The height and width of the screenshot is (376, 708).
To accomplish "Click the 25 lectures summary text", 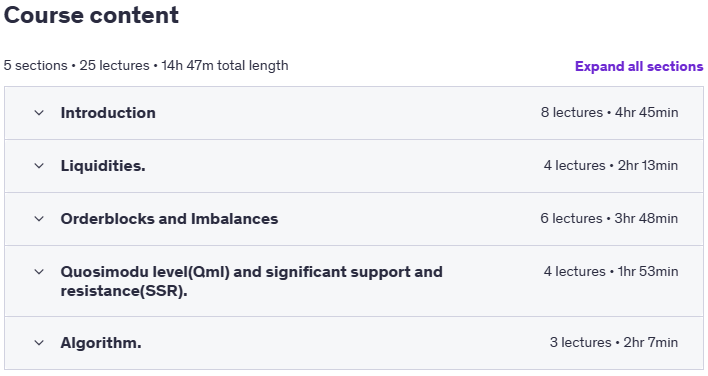I will (x=114, y=65).
